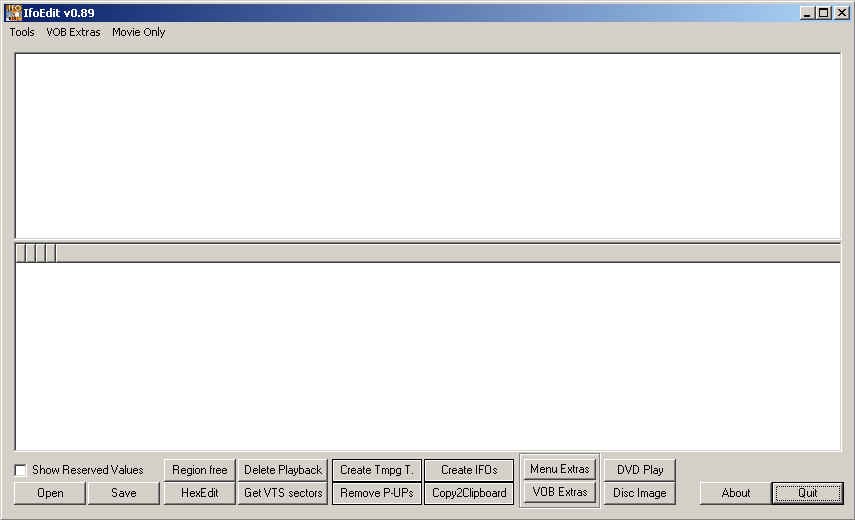
Task: Open the VOB Extras menu
Action: pos(73,32)
